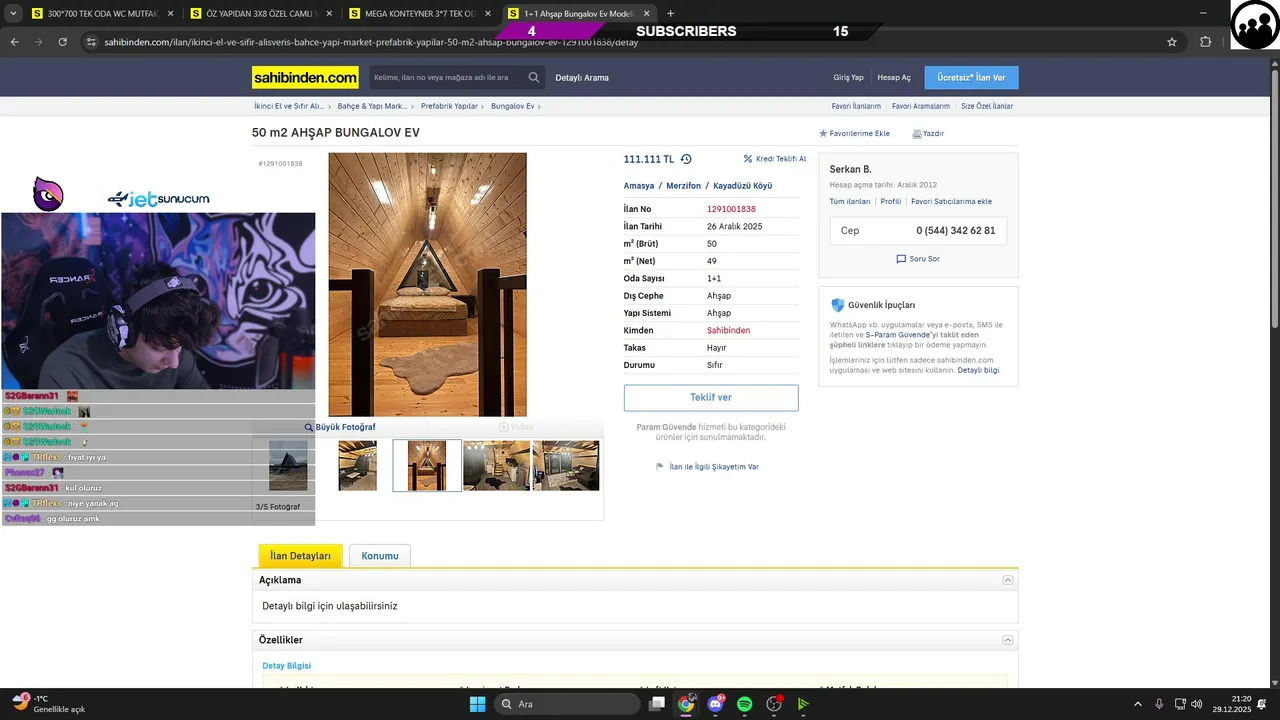Click the Amasya location link
This screenshot has height=720, width=1280.
(639, 186)
